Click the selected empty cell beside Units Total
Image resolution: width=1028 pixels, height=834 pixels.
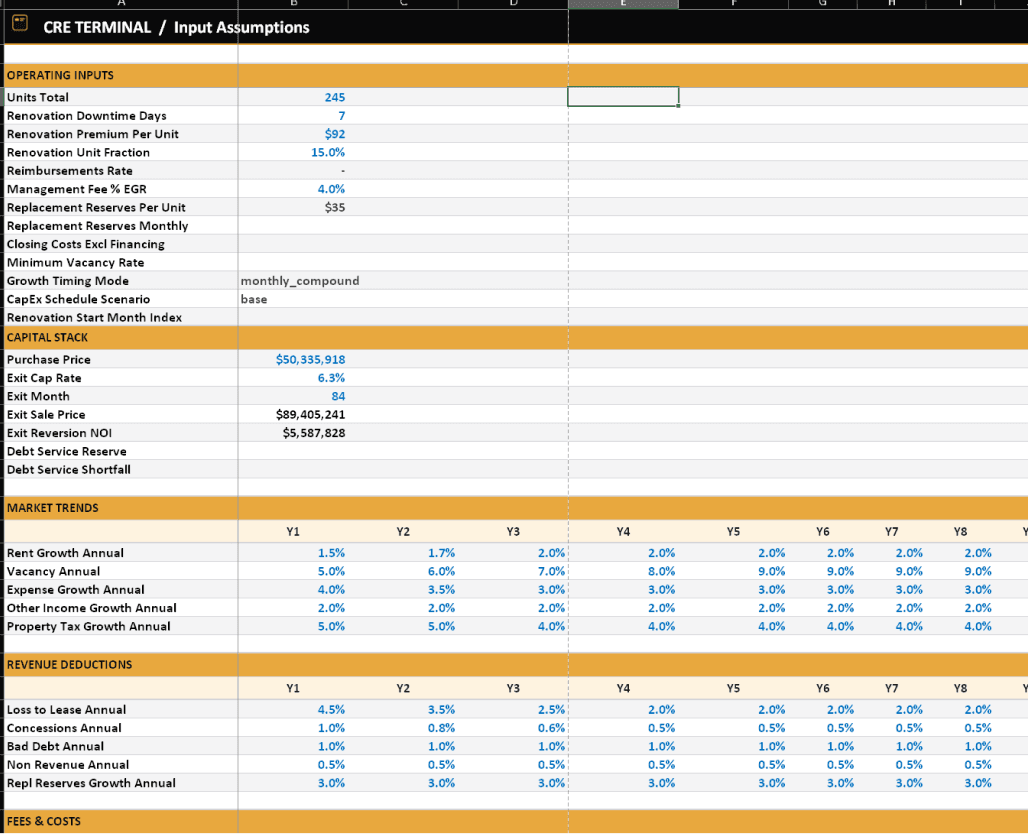(x=623, y=96)
